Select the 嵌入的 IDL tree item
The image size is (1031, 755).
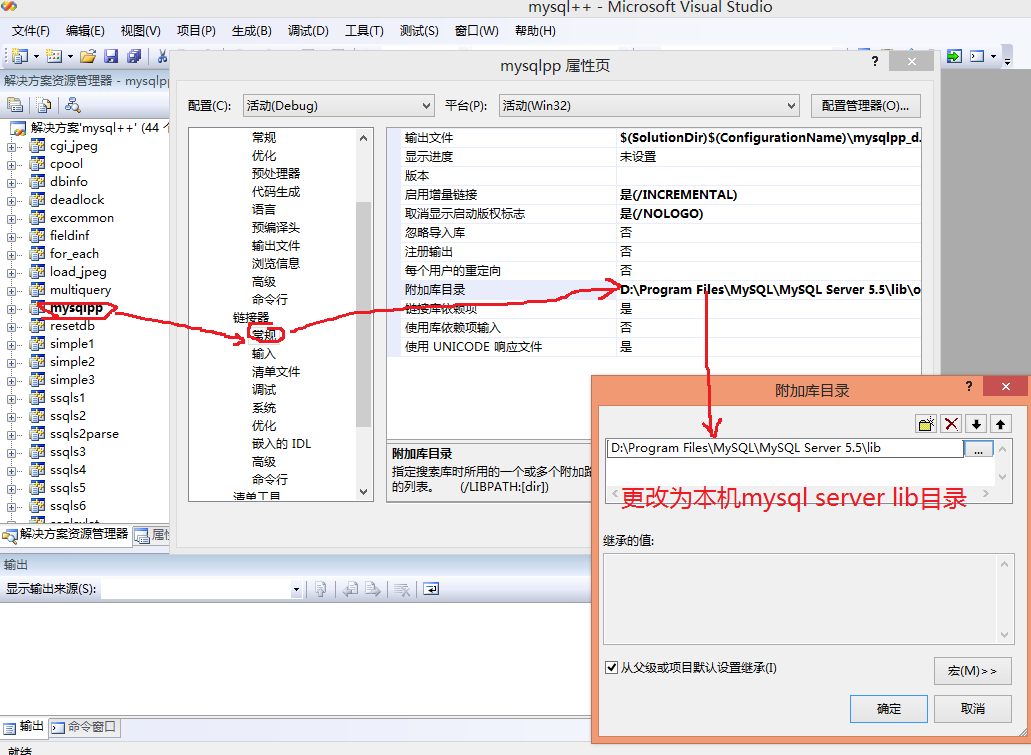click(x=281, y=444)
